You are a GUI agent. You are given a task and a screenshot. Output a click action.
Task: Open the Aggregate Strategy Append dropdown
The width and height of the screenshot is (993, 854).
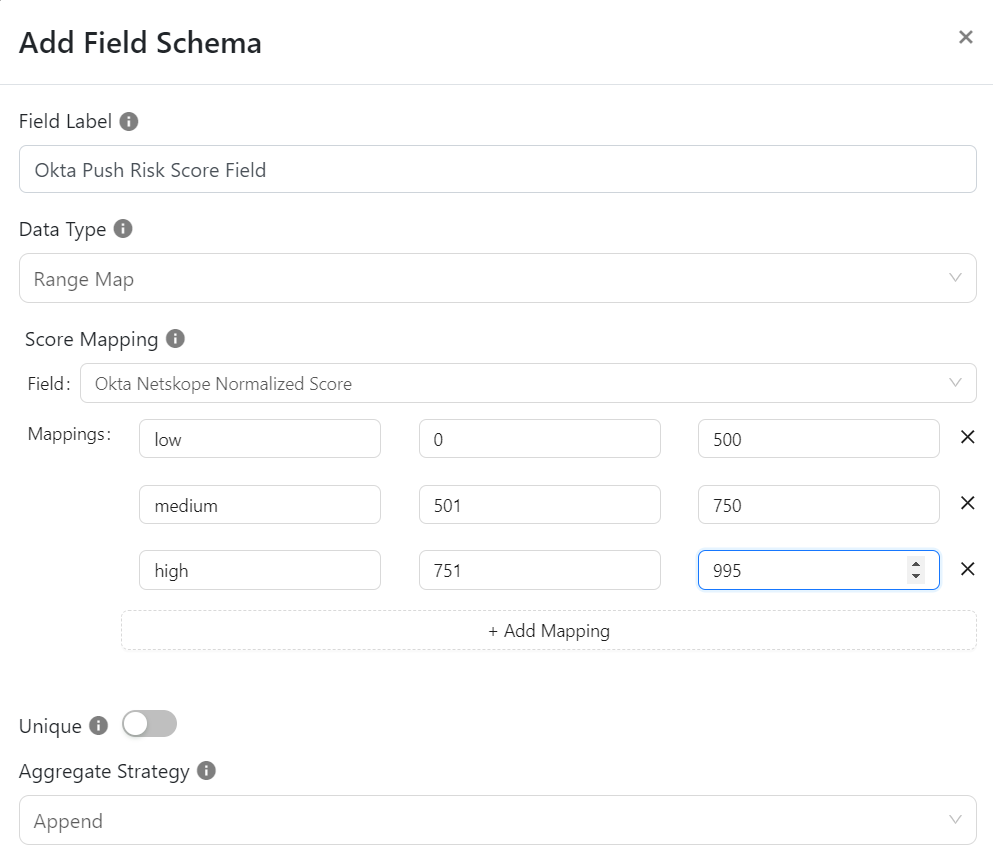pos(498,820)
